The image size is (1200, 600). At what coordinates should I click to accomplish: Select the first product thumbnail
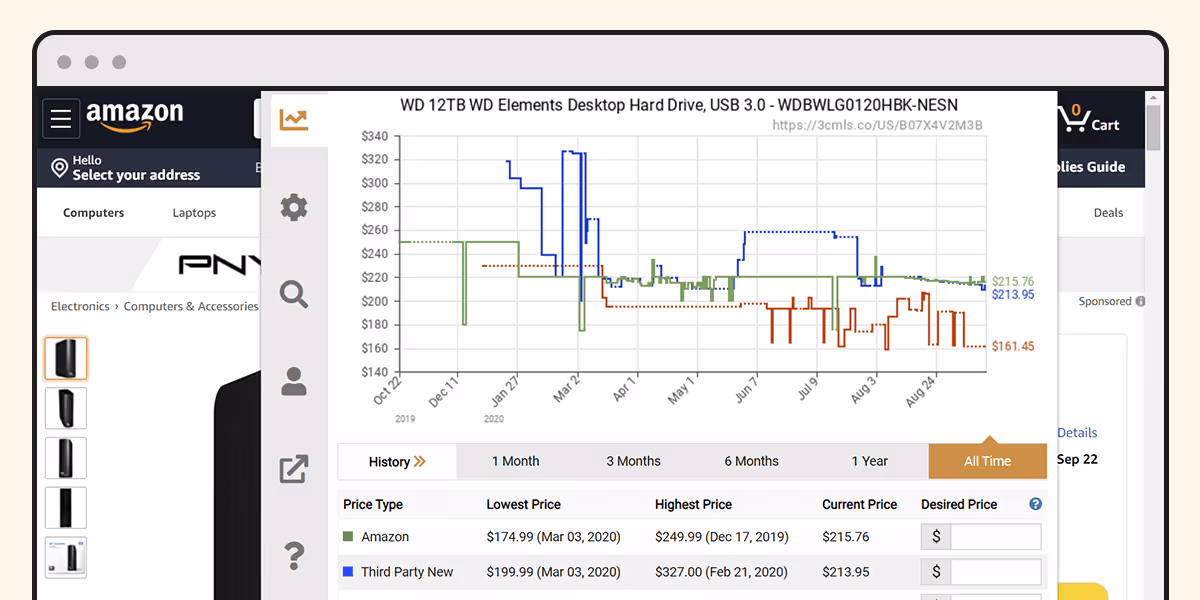[66, 358]
